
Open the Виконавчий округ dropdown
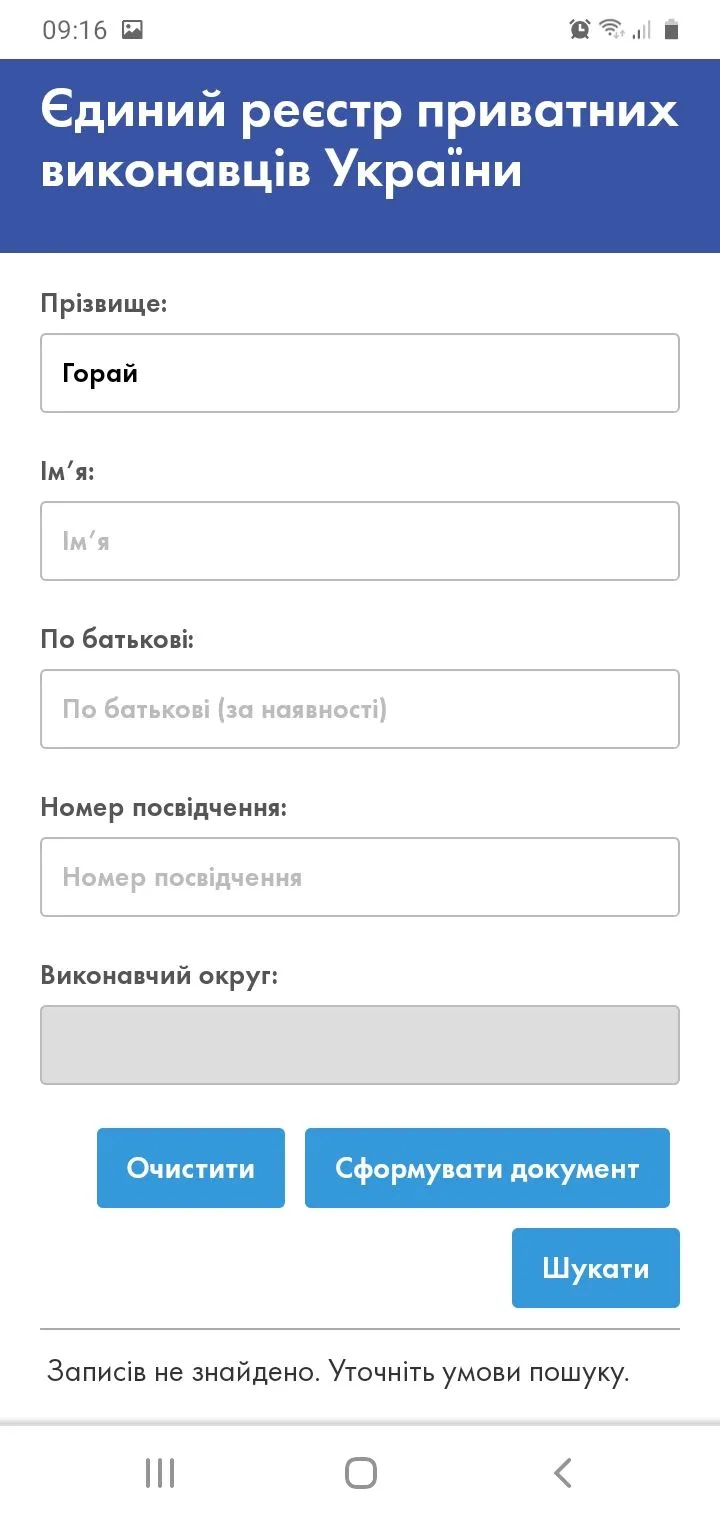point(360,1045)
